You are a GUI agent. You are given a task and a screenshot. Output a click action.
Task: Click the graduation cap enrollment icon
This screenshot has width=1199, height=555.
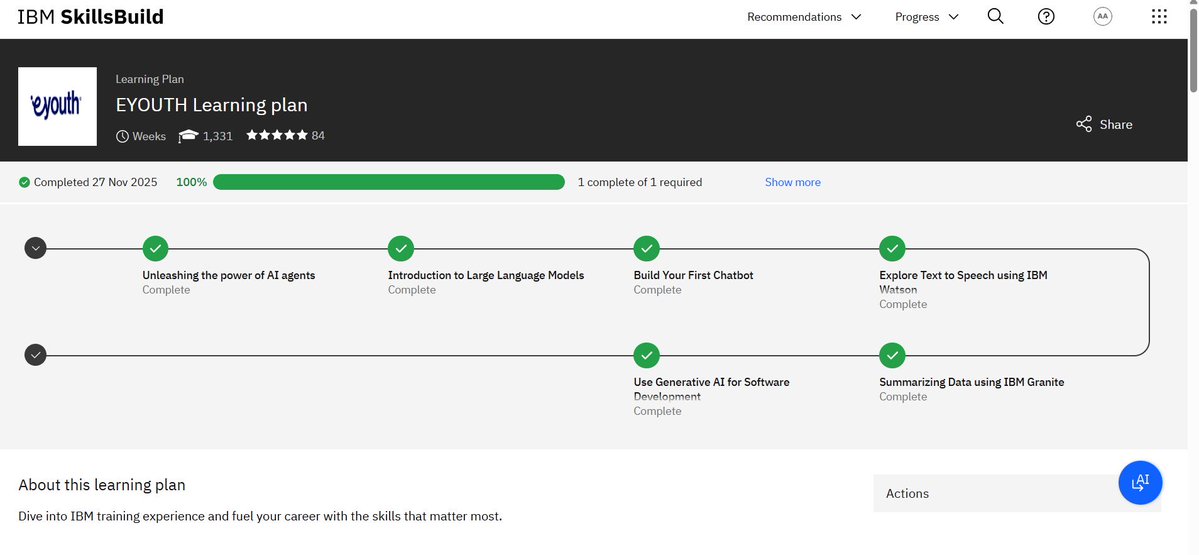pos(188,136)
